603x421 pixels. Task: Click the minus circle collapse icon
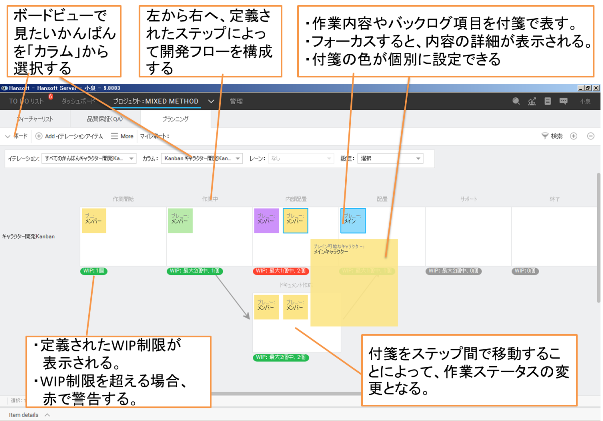(x=591, y=136)
